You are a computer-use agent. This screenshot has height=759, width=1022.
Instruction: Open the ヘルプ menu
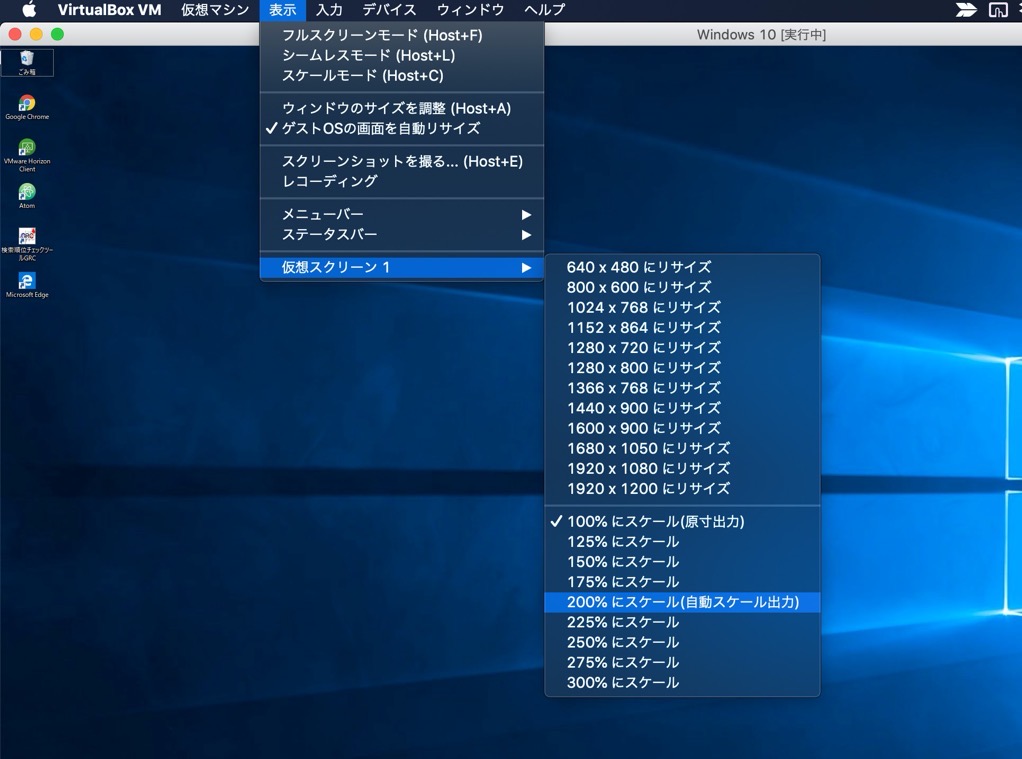coord(544,9)
